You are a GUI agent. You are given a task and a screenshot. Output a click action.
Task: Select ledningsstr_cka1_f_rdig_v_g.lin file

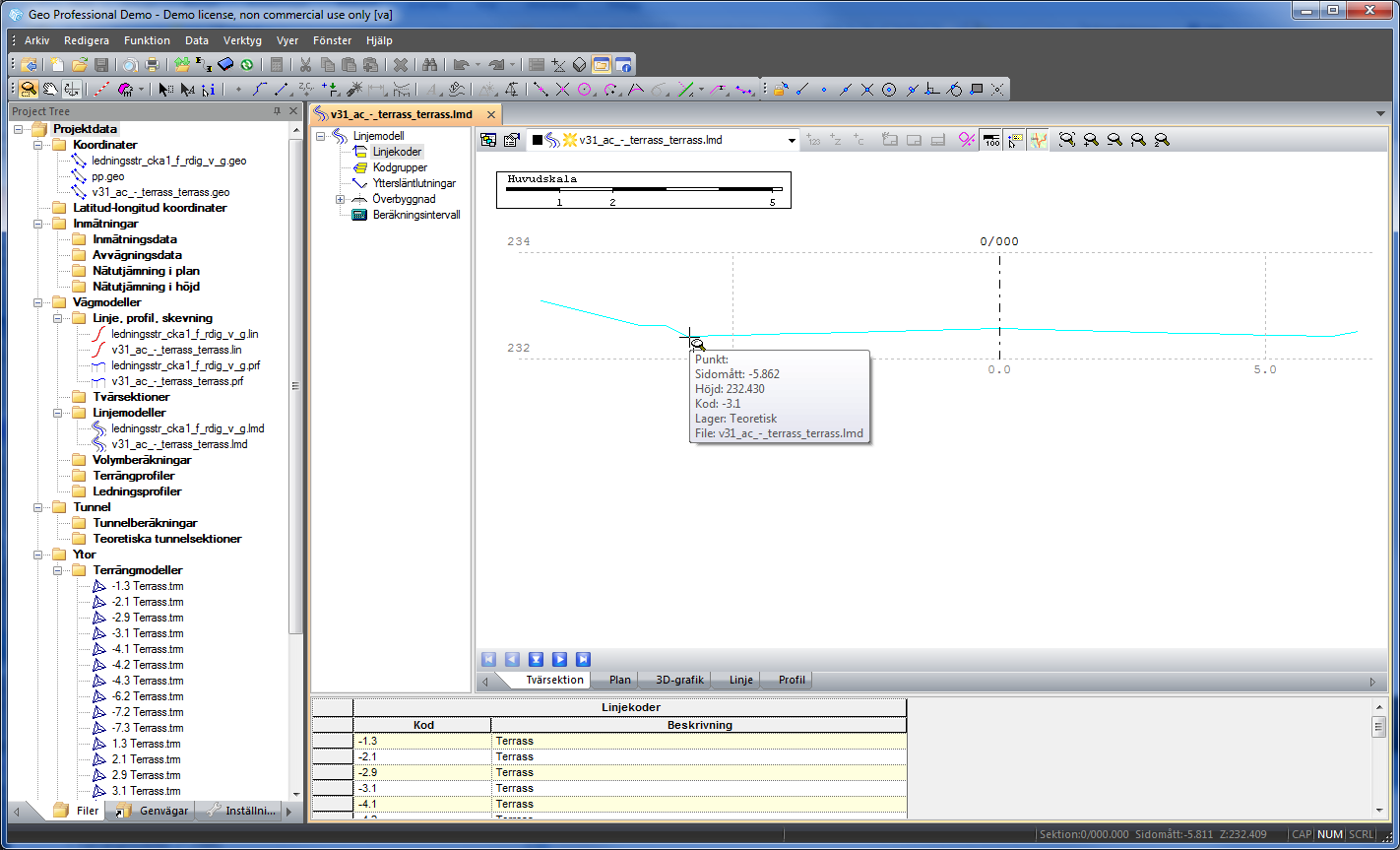pos(185,334)
